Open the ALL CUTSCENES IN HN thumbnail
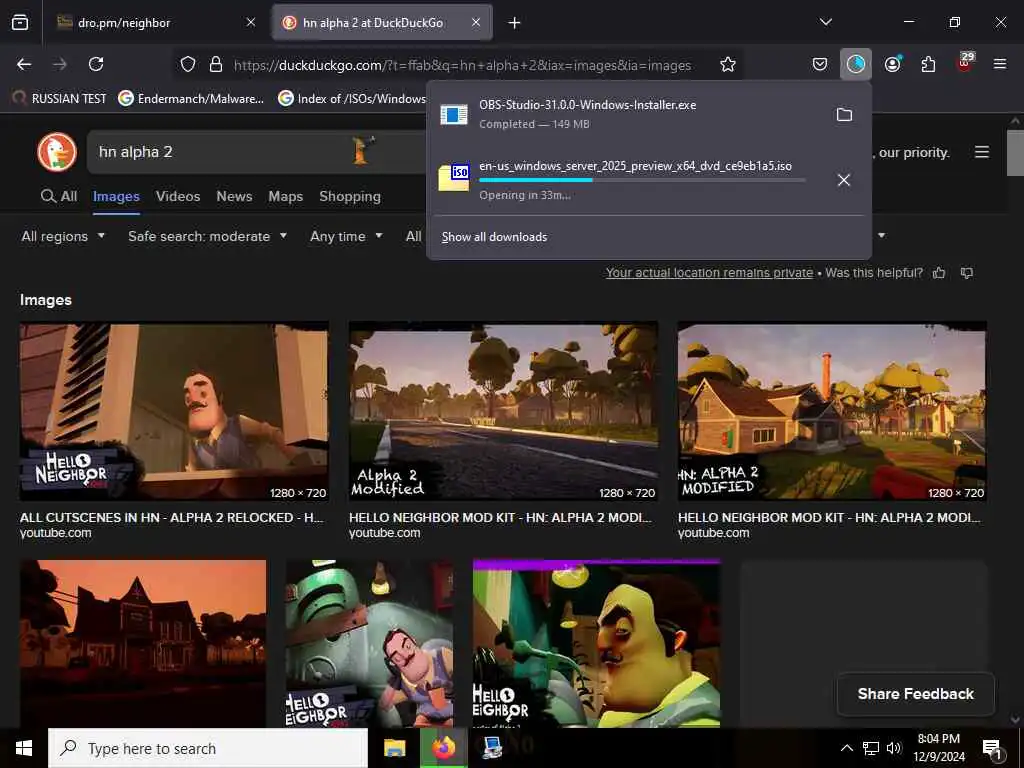The height and width of the screenshot is (768, 1024). [x=174, y=411]
